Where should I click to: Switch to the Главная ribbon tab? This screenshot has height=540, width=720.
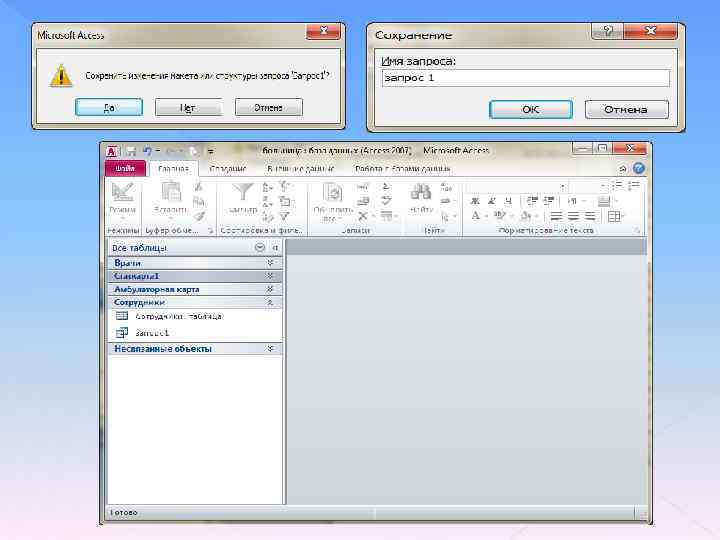pos(173,169)
